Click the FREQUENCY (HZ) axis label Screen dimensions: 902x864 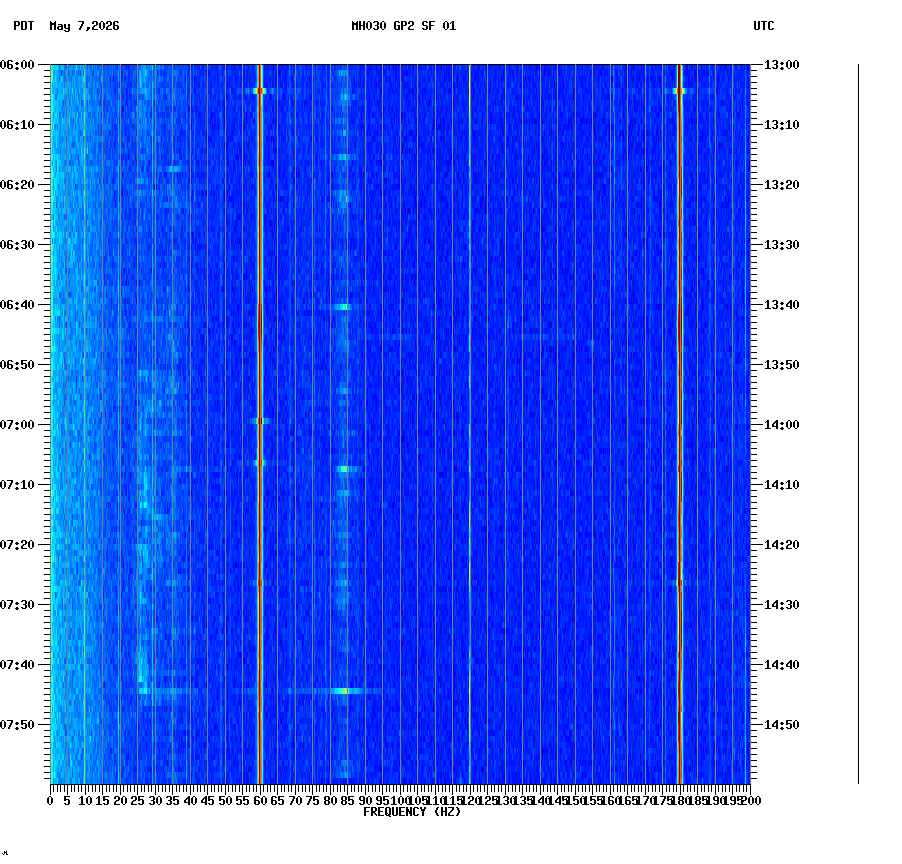click(x=412, y=812)
